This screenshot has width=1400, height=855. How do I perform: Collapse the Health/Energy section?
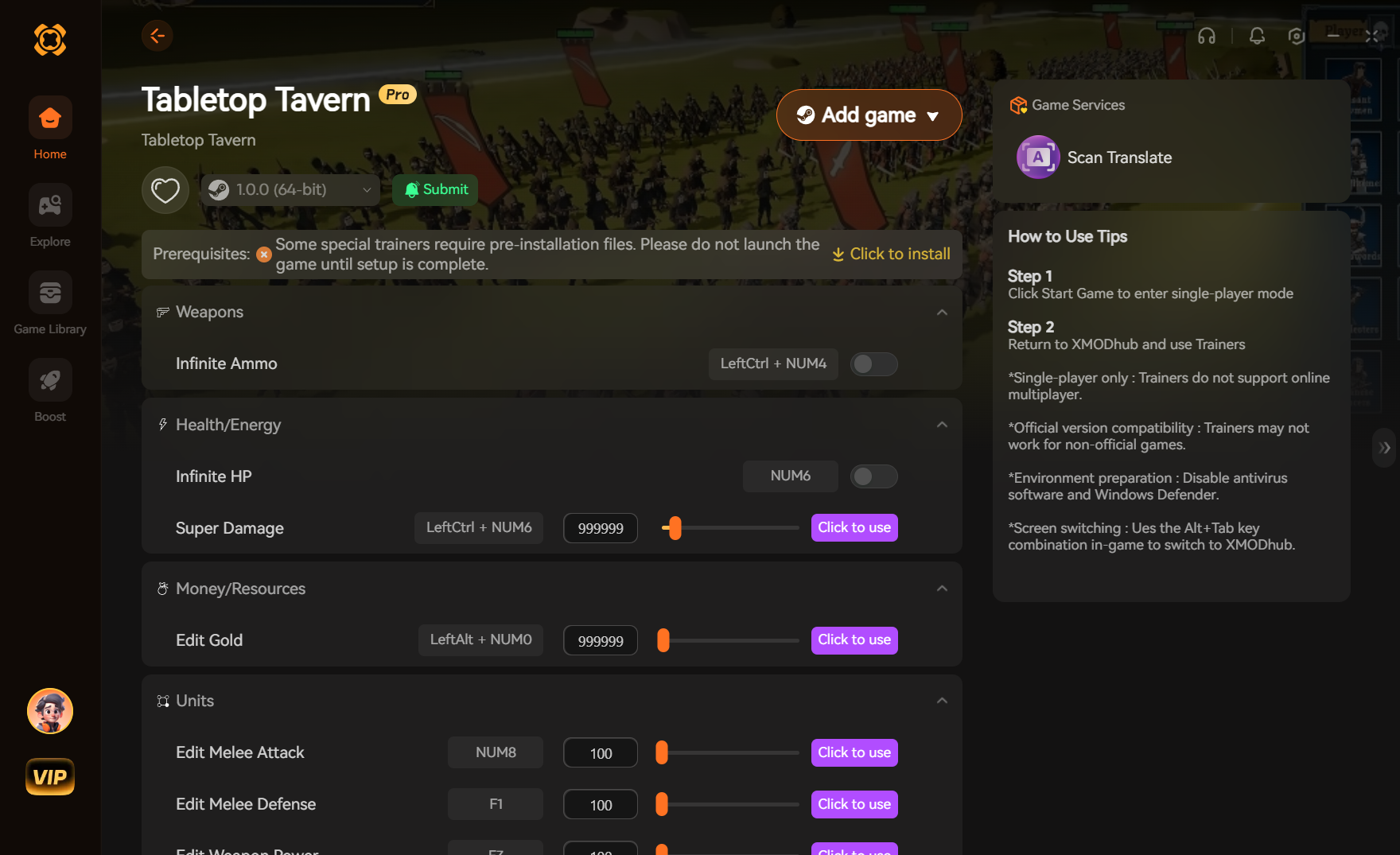[x=942, y=425]
